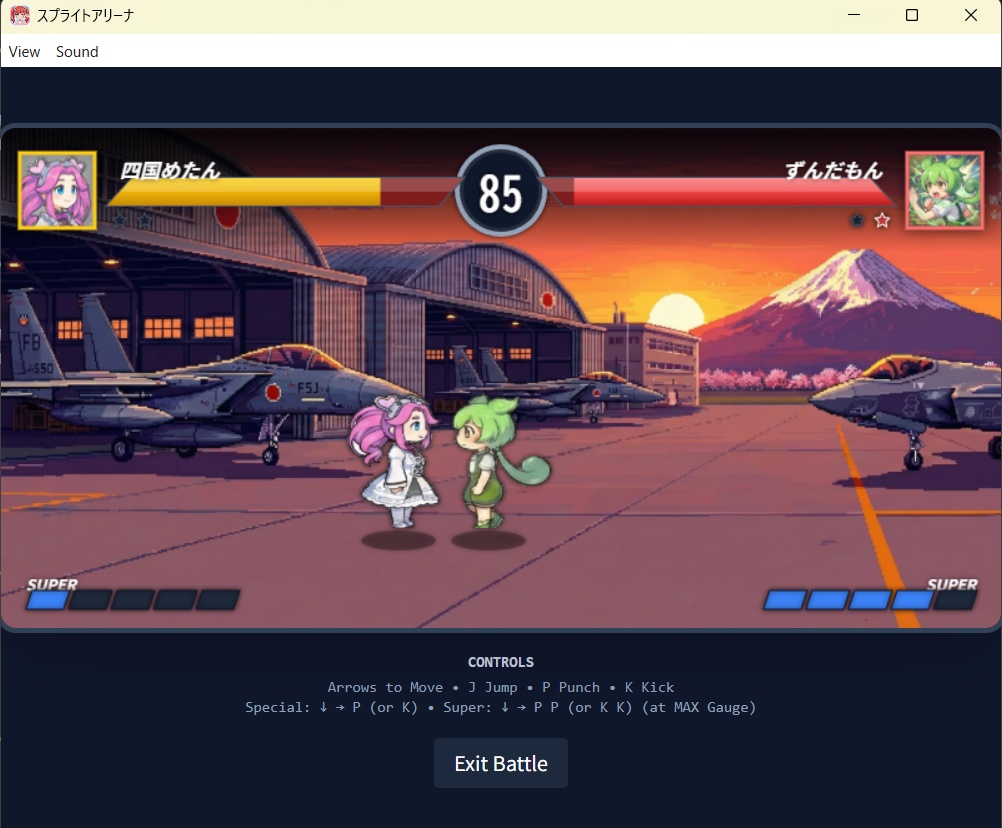1002x828 pixels.
Task: Click the 'Arrows to Move' control hint
Action: 385,687
